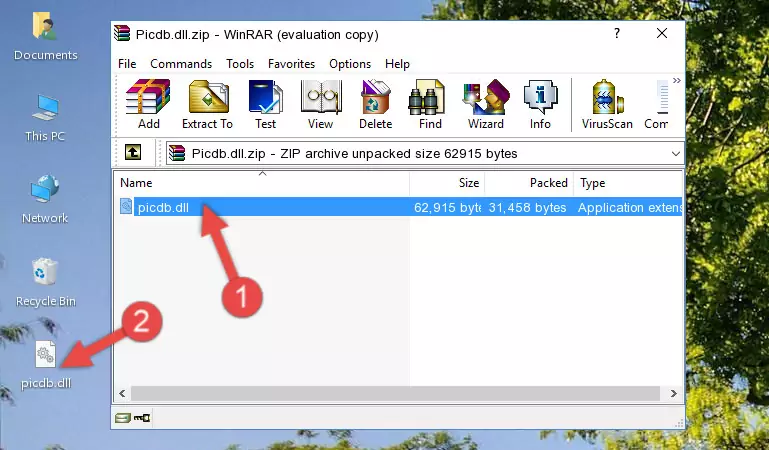The width and height of the screenshot is (769, 450).
Task: Sort by the Packed column header
Action: pyautogui.click(x=529, y=183)
